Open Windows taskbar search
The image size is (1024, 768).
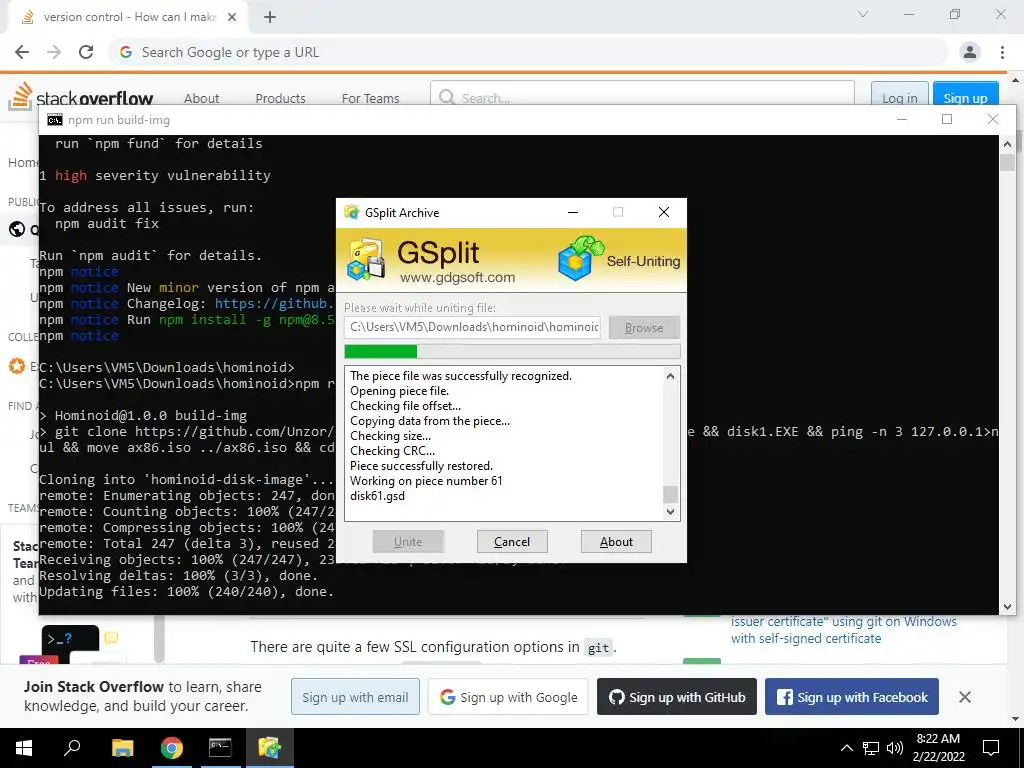(72, 748)
